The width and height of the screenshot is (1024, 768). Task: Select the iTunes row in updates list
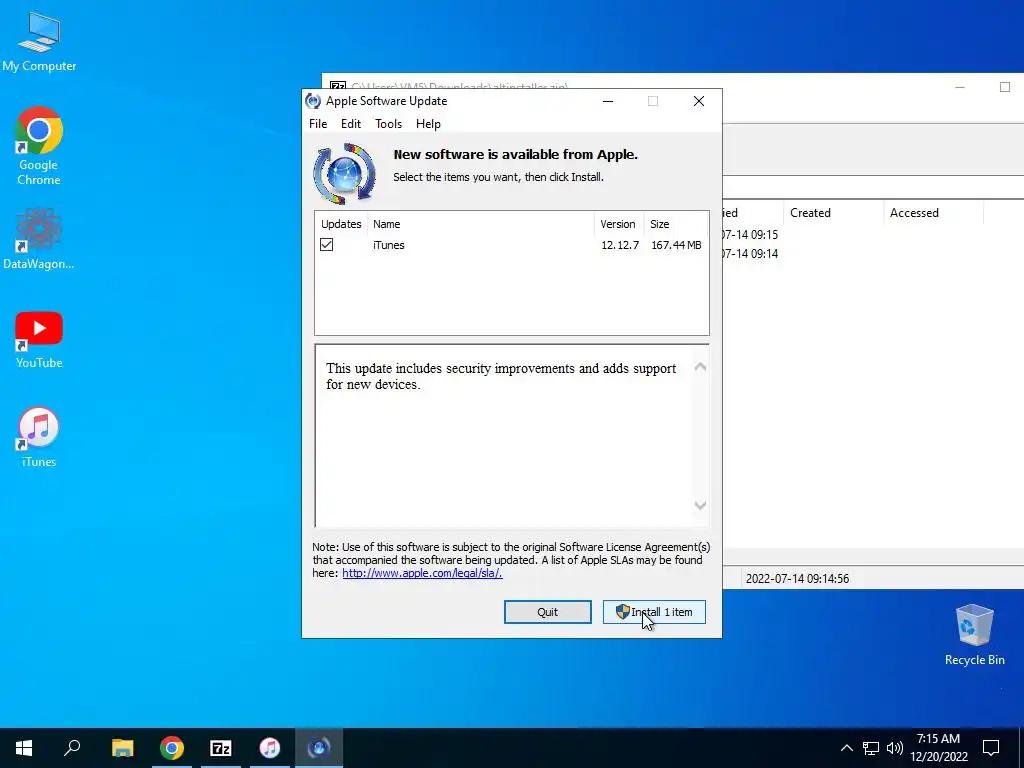[x=511, y=245]
